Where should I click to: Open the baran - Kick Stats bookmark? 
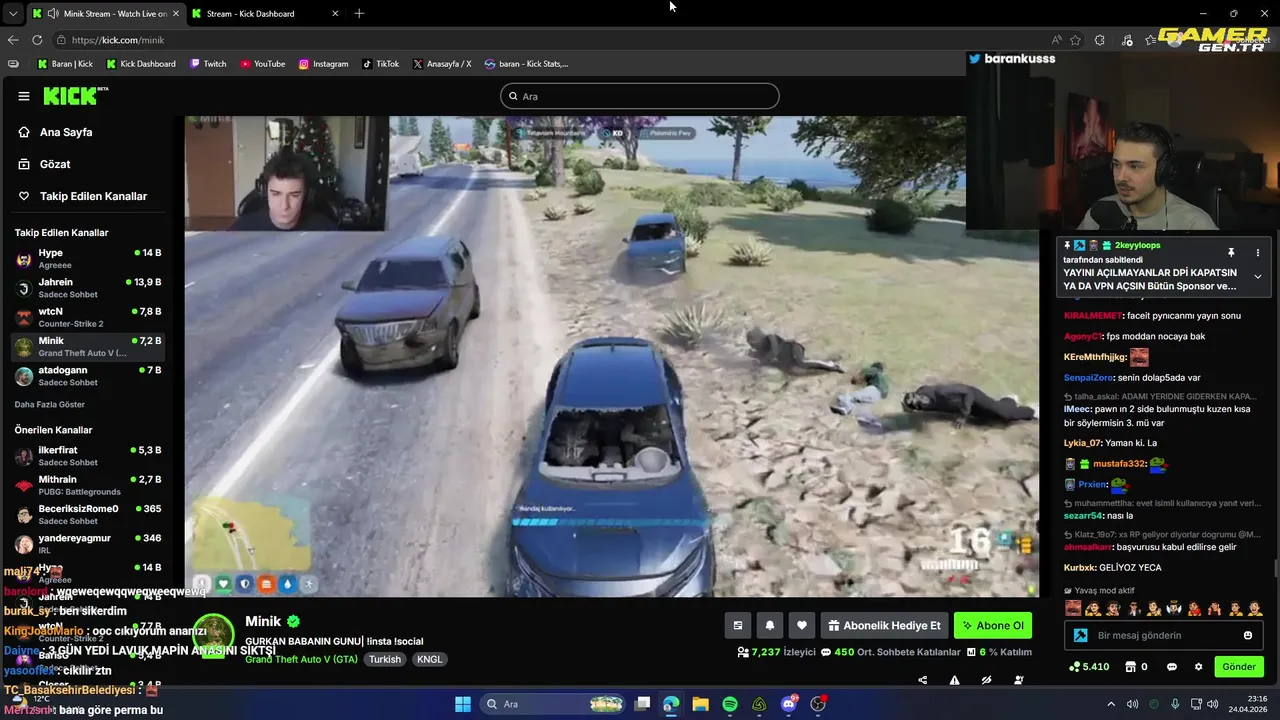(526, 64)
